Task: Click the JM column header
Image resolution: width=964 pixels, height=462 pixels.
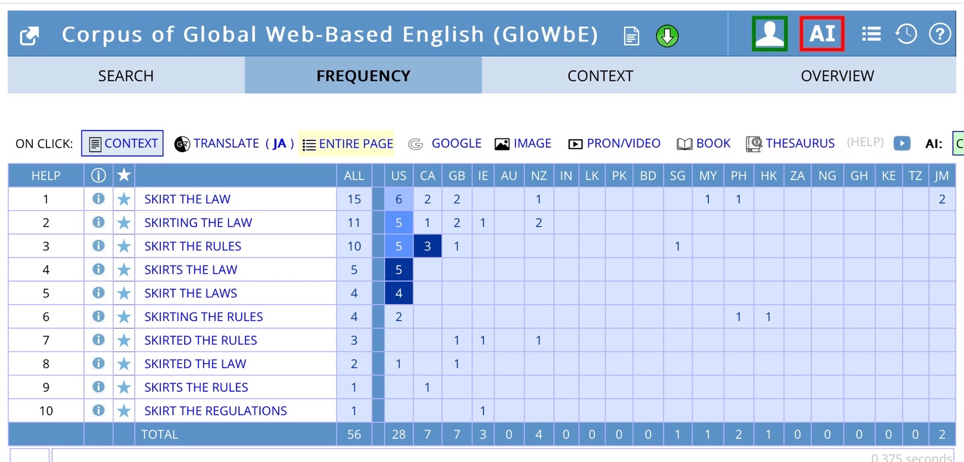Action: tap(942, 175)
